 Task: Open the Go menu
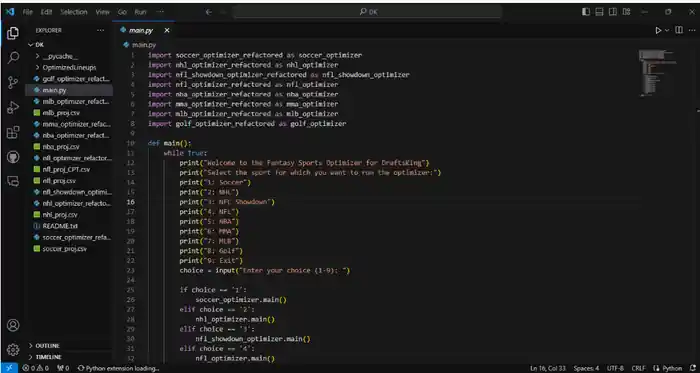click(122, 12)
